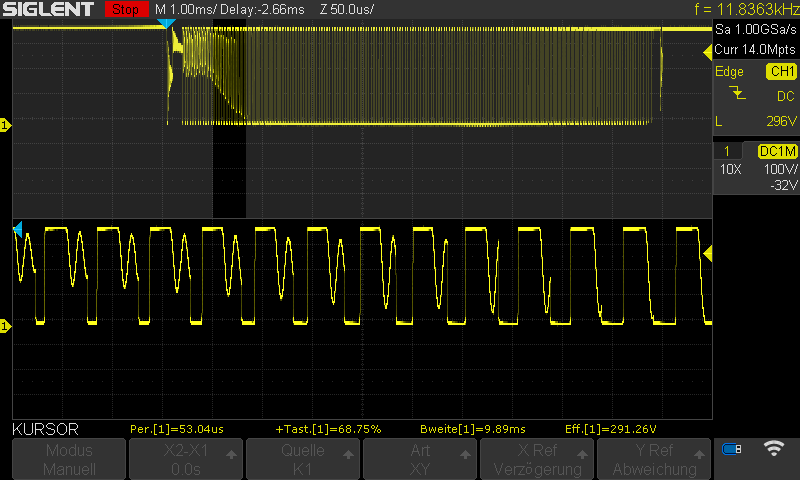
Task: Click the highlighted zoom region in main waveform
Action: pyautogui.click(x=229, y=118)
